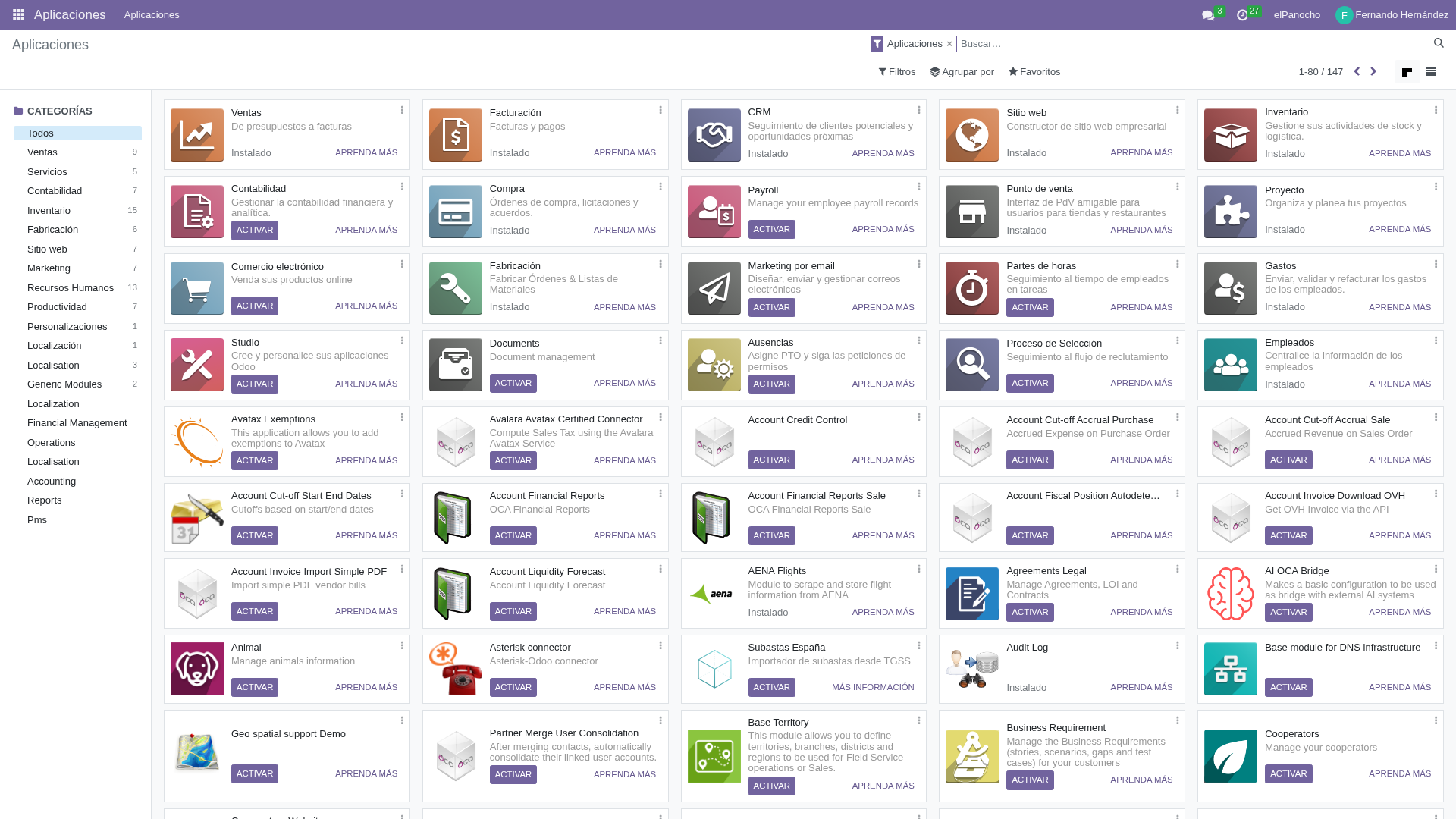Select the Ventas sales chart icon

(x=196, y=134)
